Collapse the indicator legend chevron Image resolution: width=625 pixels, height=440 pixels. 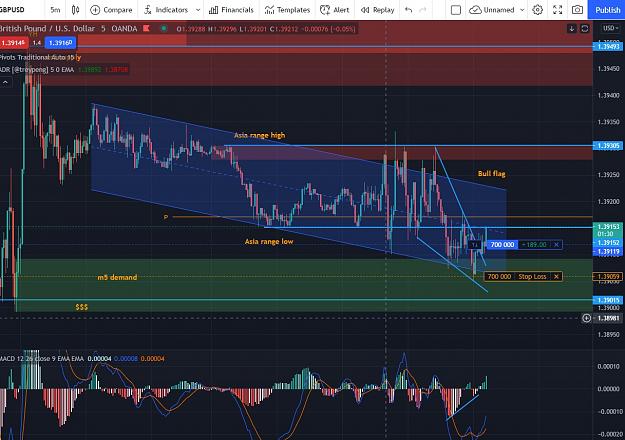point(6,82)
